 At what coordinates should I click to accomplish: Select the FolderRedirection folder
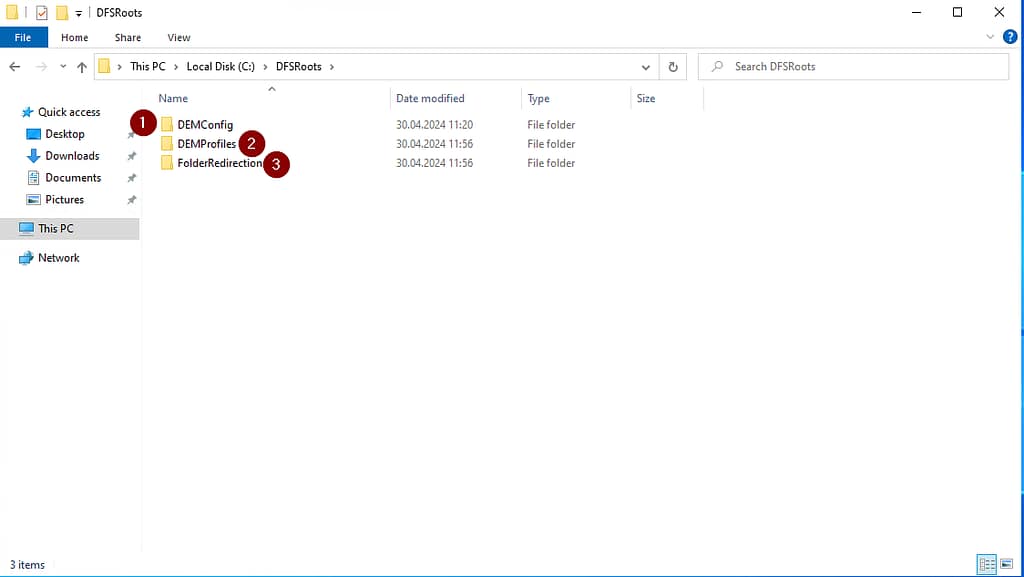(x=219, y=163)
